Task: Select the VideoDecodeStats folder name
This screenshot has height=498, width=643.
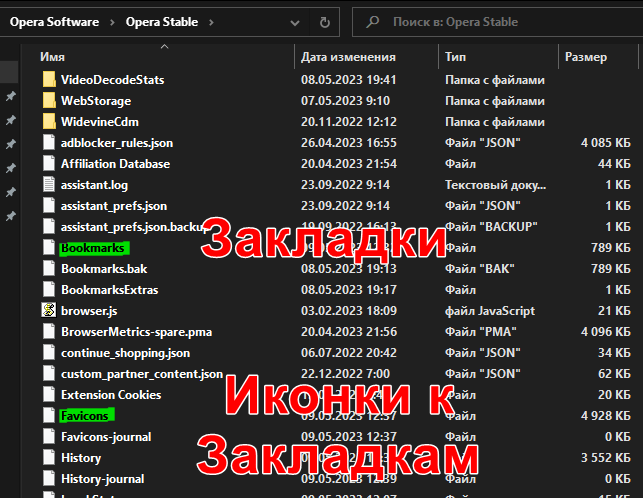Action: [112, 80]
